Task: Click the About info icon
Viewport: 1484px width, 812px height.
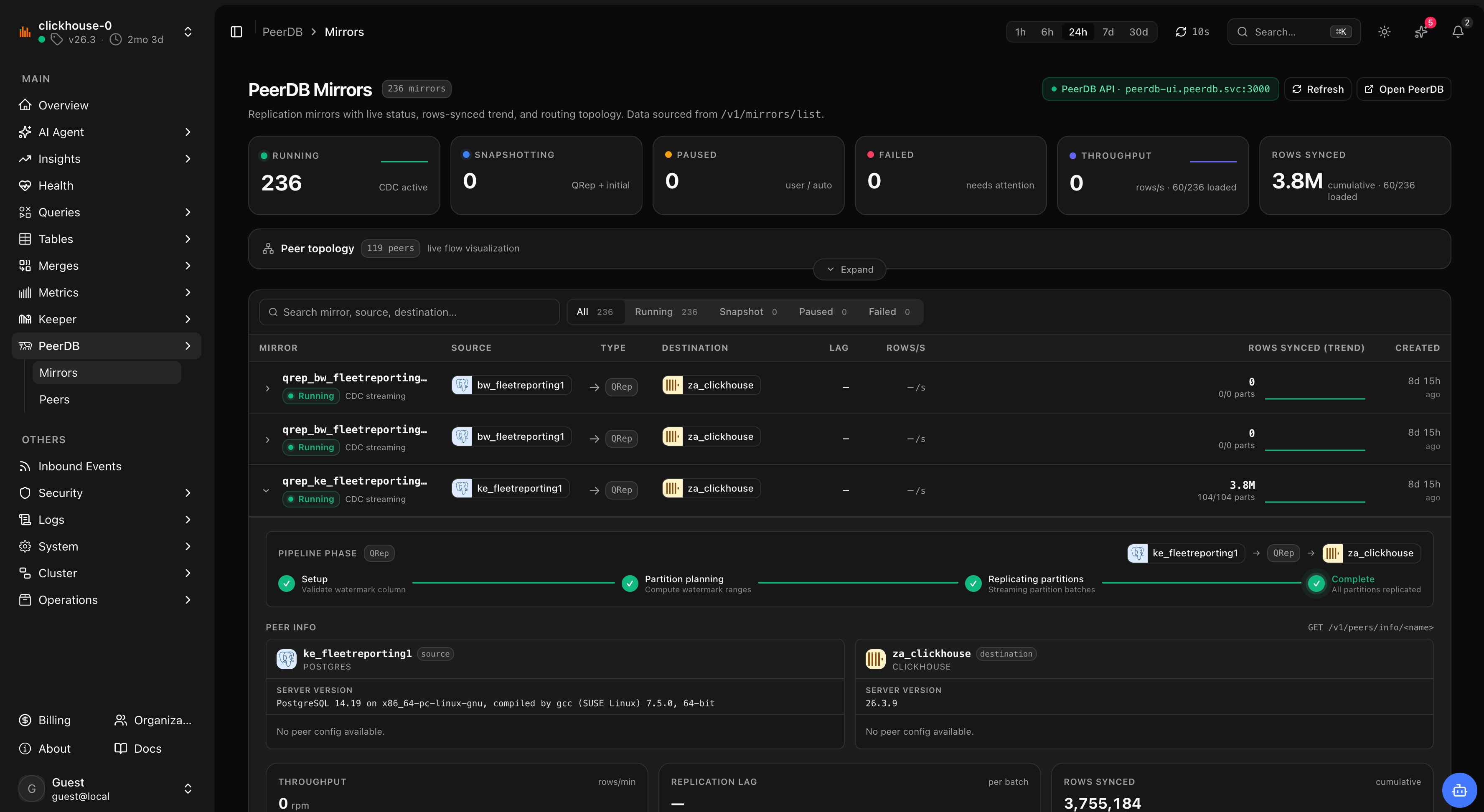Action: pyautogui.click(x=25, y=749)
